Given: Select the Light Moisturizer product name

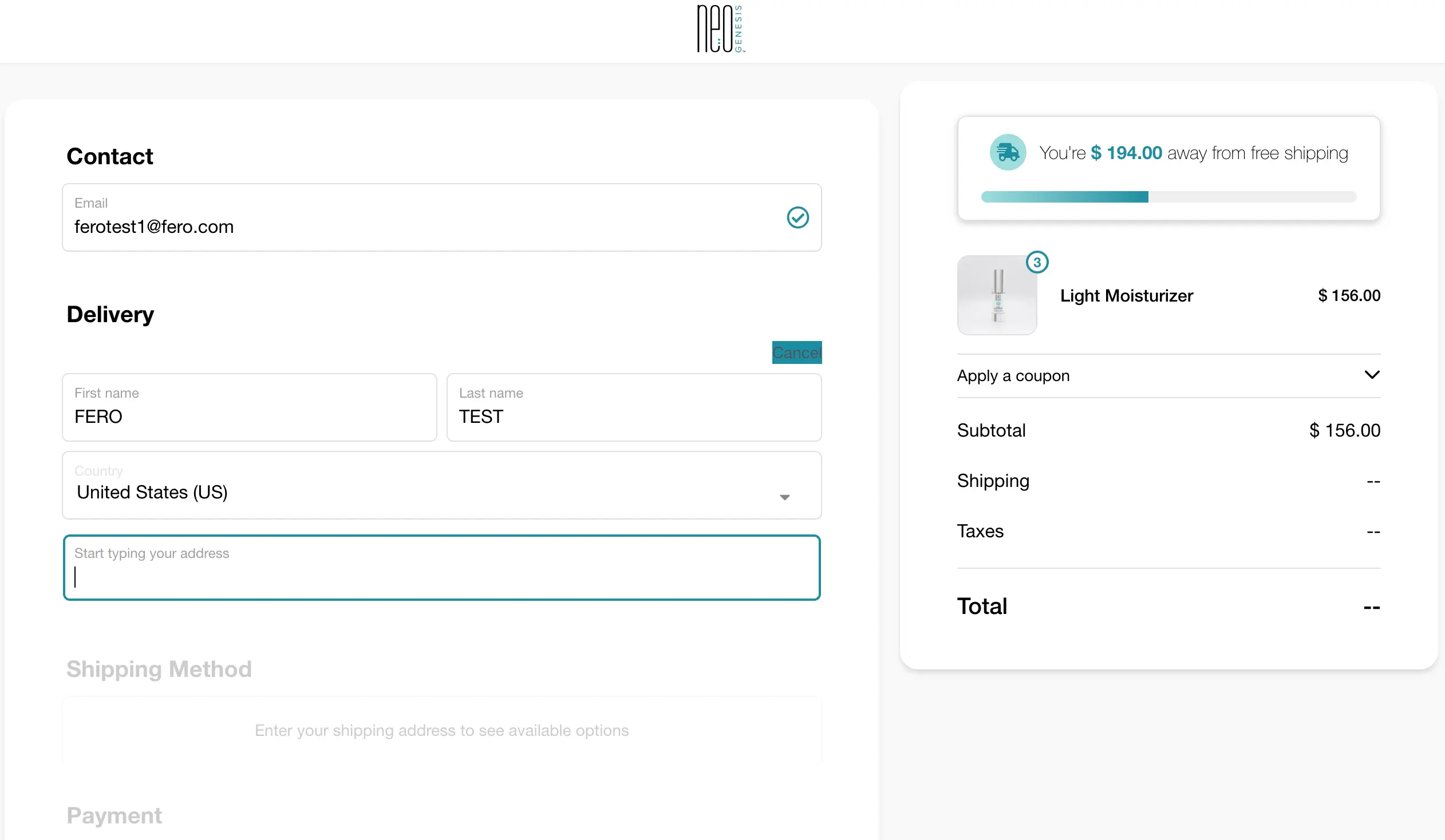Looking at the screenshot, I should click(x=1126, y=296).
